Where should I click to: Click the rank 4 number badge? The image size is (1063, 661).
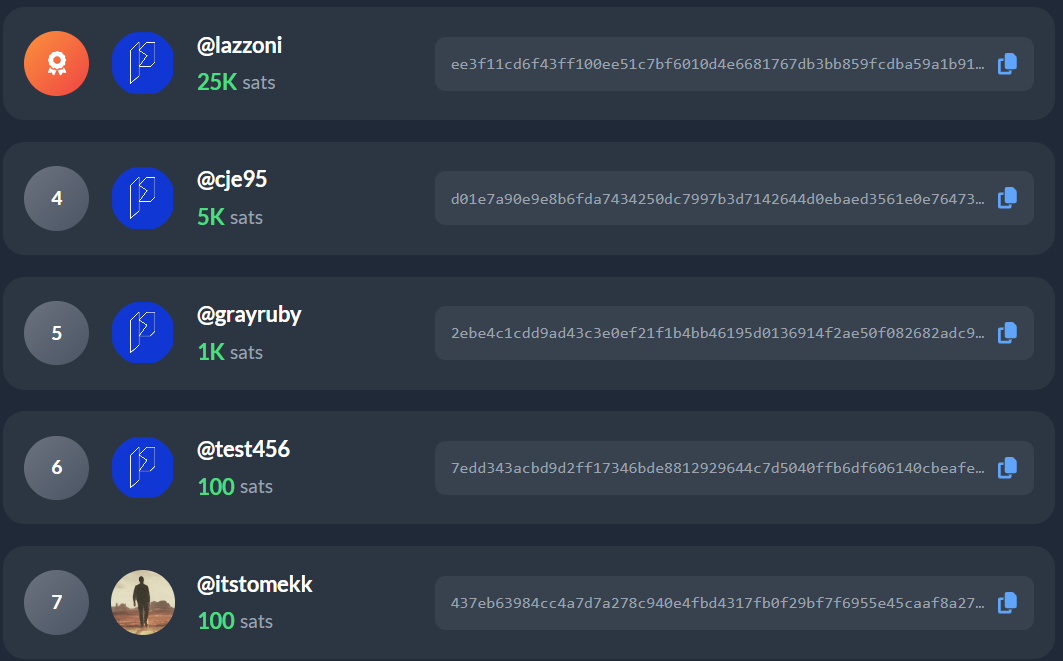(57, 198)
